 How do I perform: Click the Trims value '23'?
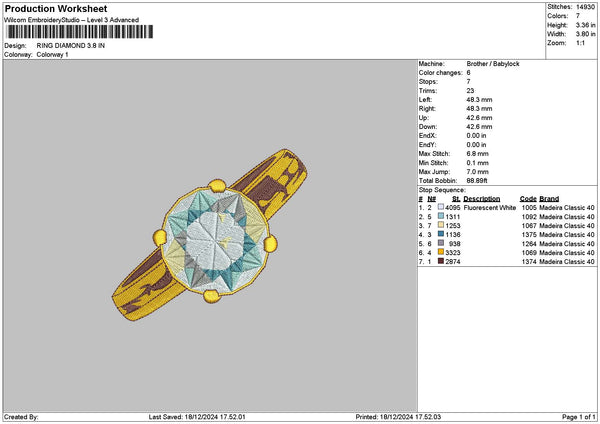click(470, 91)
